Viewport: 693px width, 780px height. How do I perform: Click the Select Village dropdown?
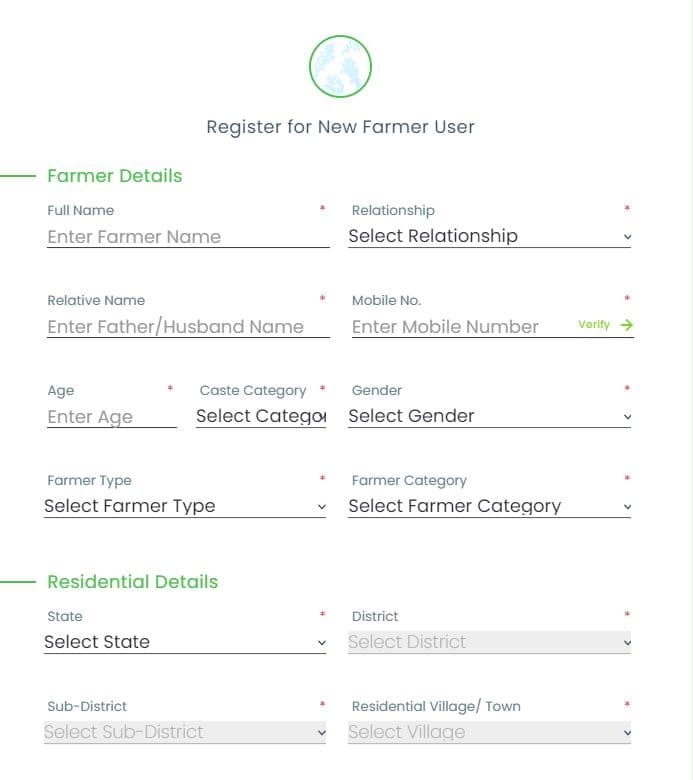[489, 733]
